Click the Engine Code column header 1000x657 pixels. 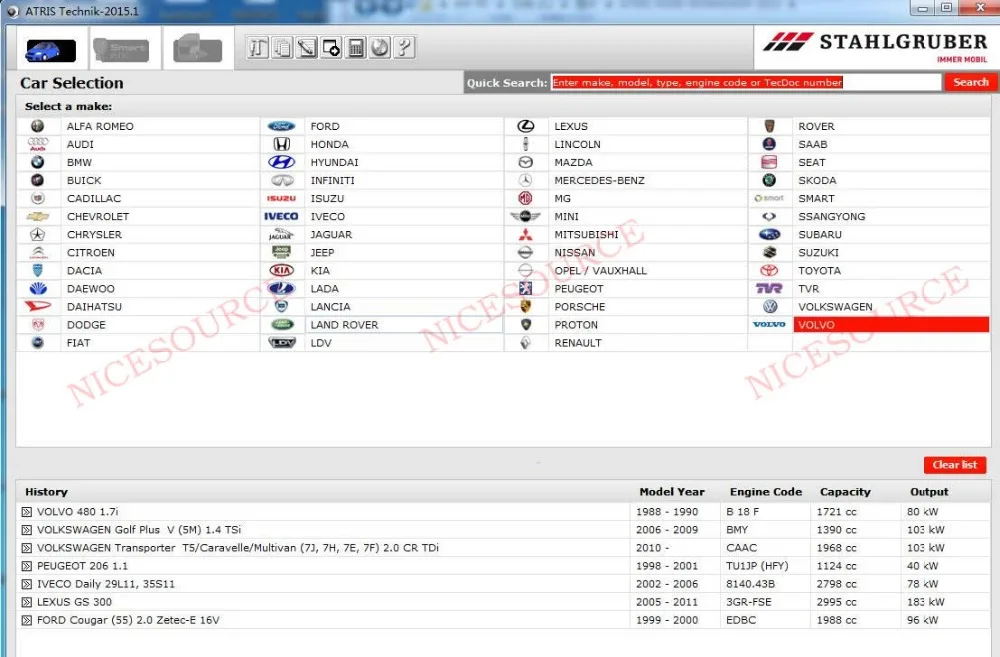click(766, 492)
